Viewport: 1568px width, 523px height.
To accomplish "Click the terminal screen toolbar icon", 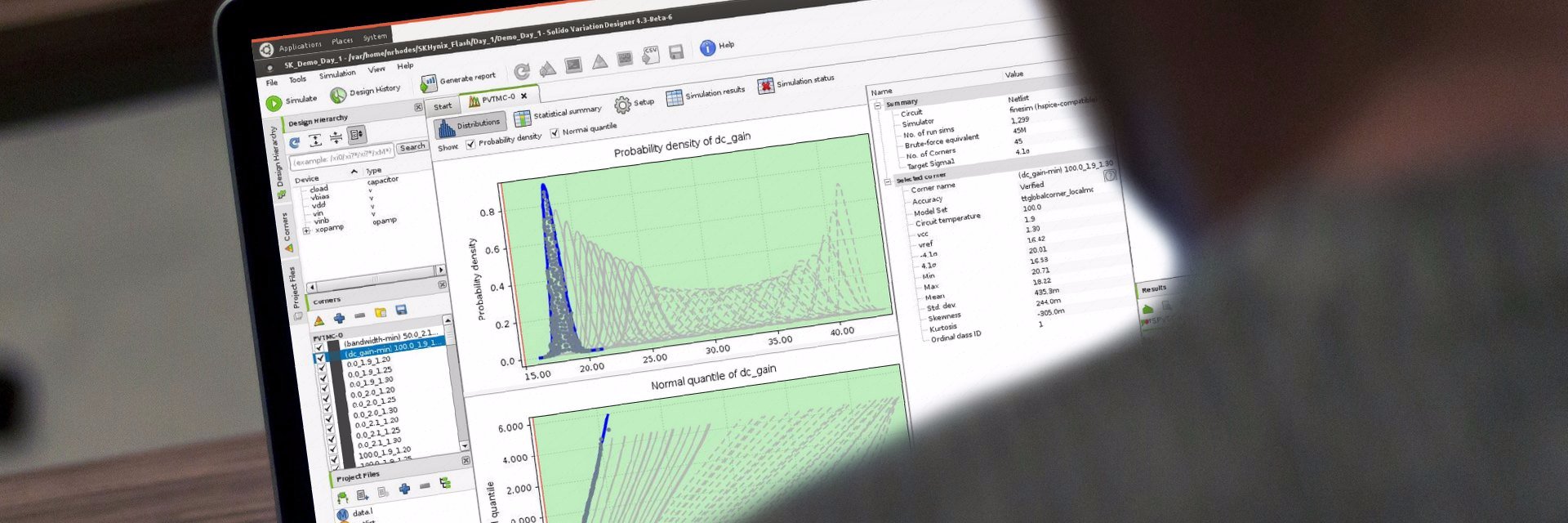I will (573, 65).
